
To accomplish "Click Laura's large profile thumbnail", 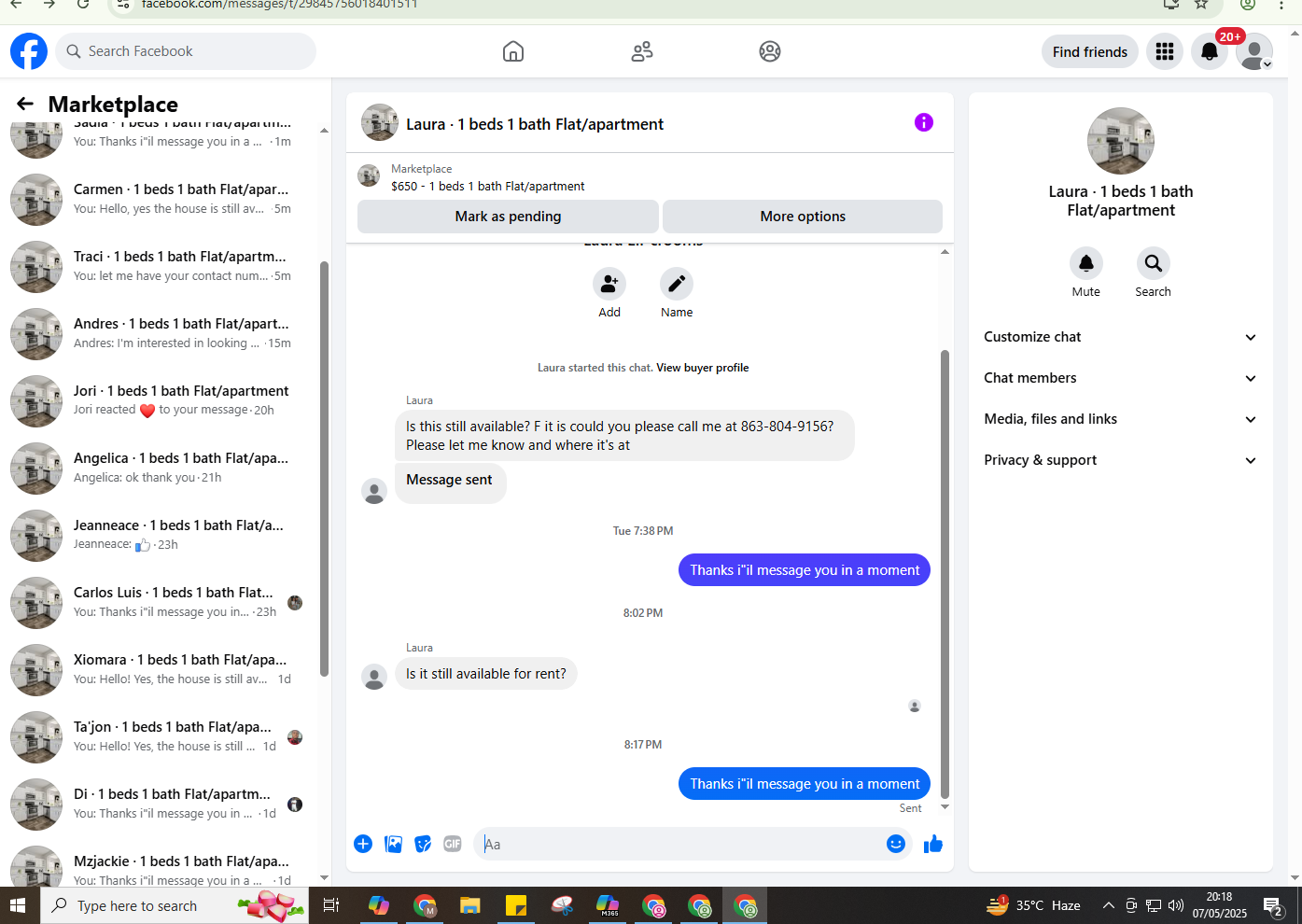I will pos(1121,141).
